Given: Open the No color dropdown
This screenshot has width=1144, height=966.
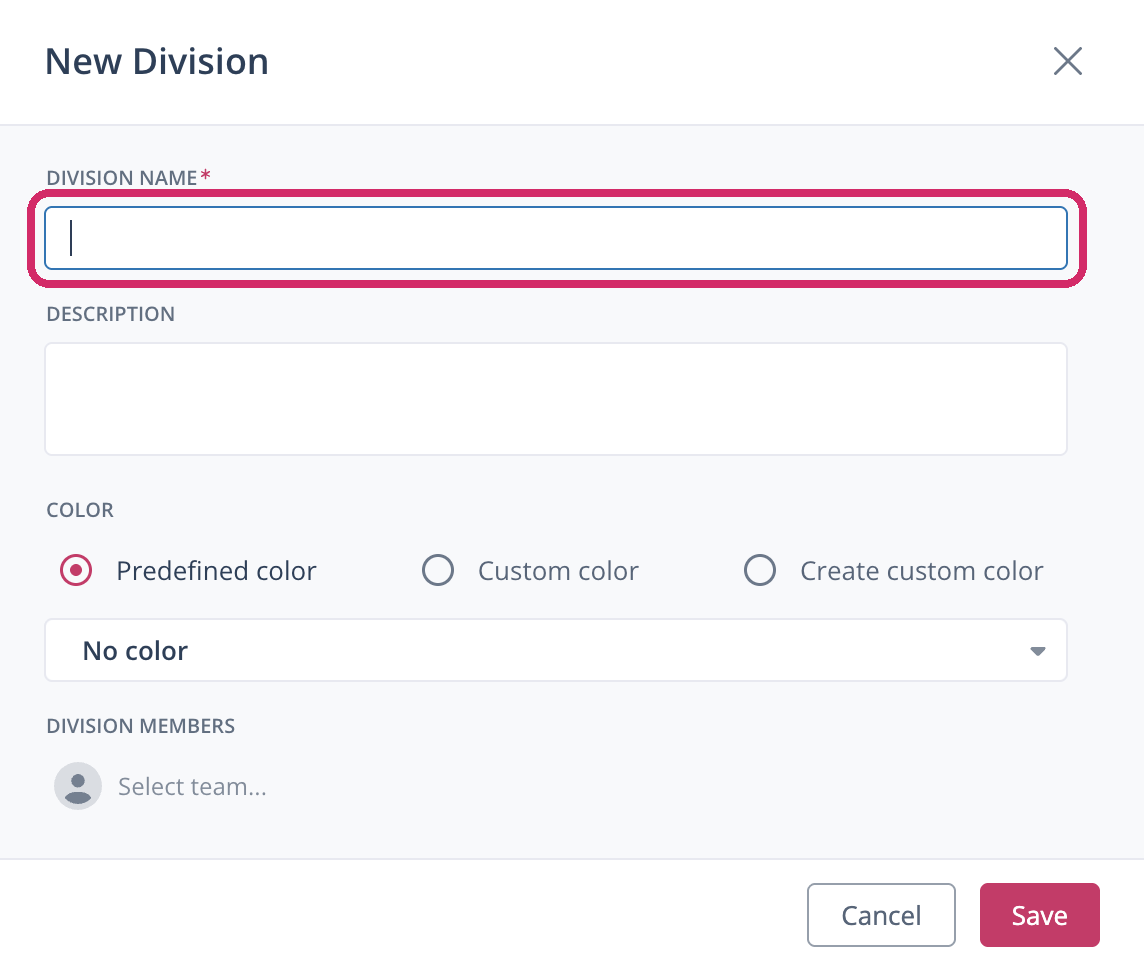Looking at the screenshot, I should [x=556, y=650].
